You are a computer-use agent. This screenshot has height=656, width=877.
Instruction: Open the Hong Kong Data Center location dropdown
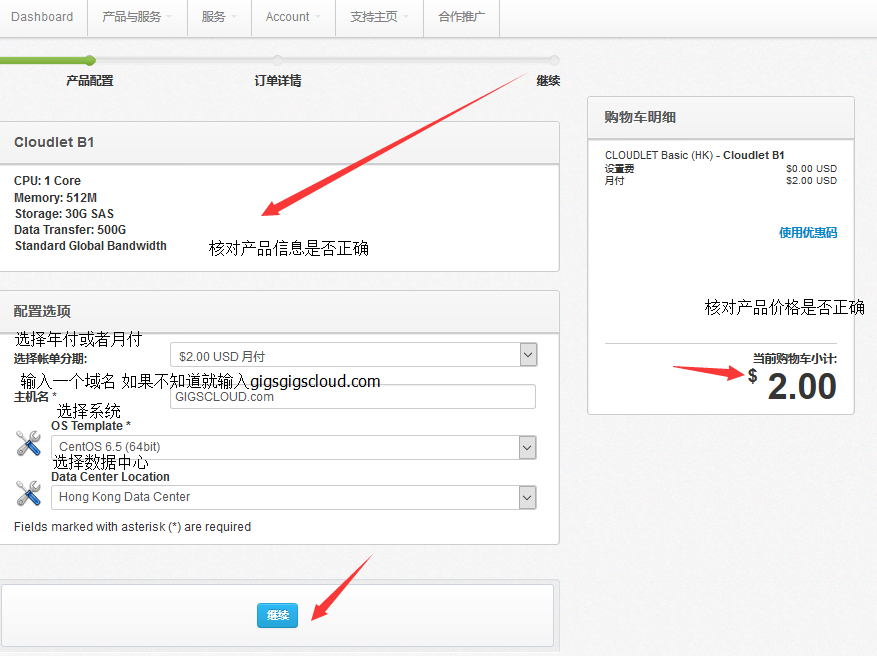coord(294,497)
